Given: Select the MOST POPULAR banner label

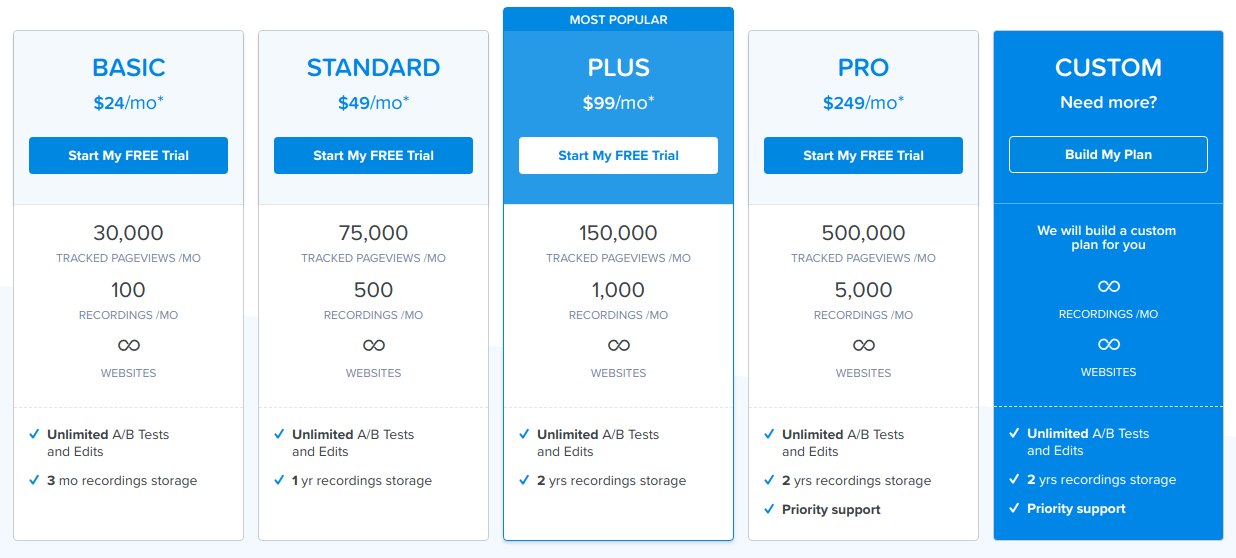Looking at the screenshot, I should (618, 20).
